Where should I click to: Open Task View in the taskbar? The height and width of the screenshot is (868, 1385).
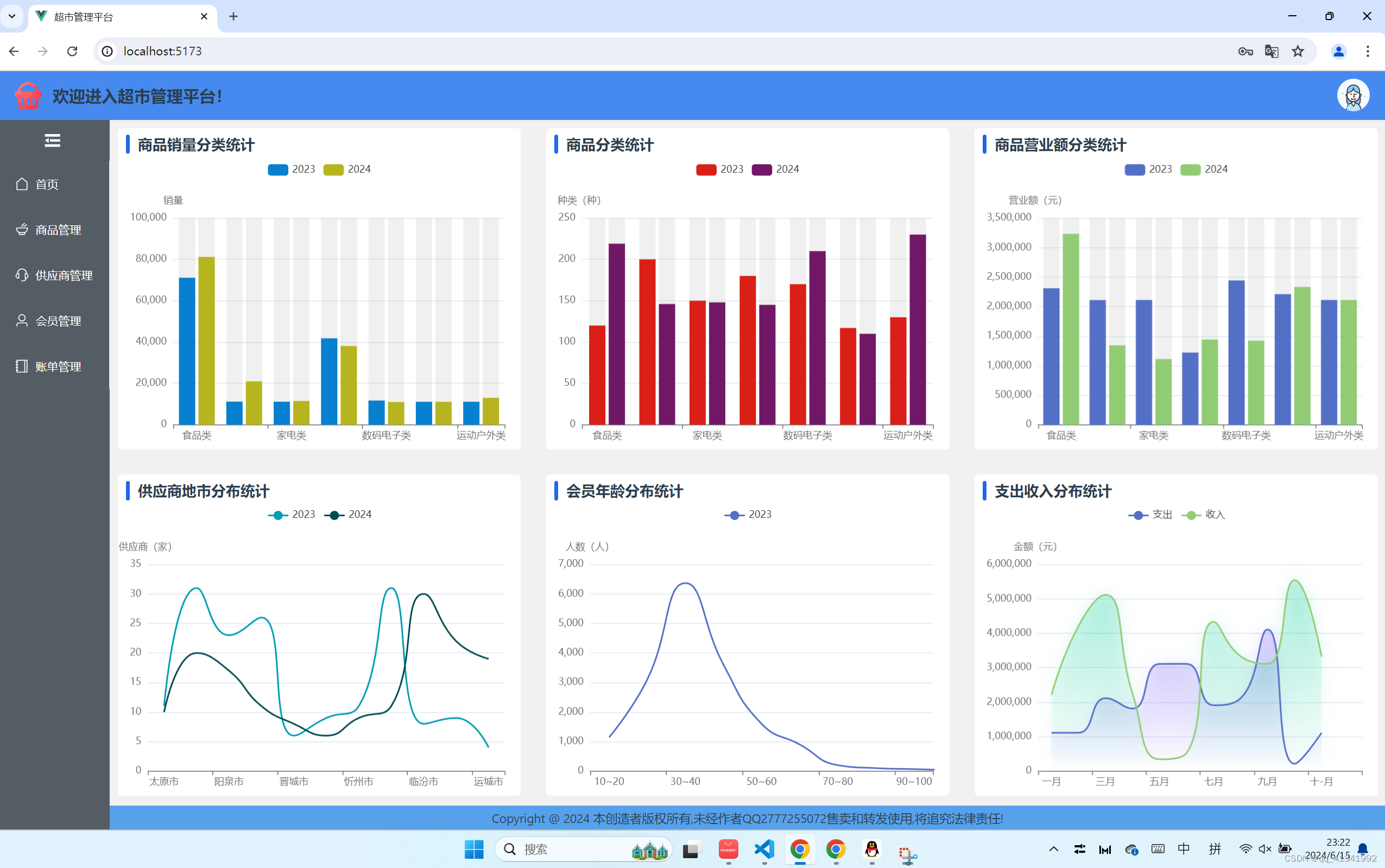(x=692, y=849)
